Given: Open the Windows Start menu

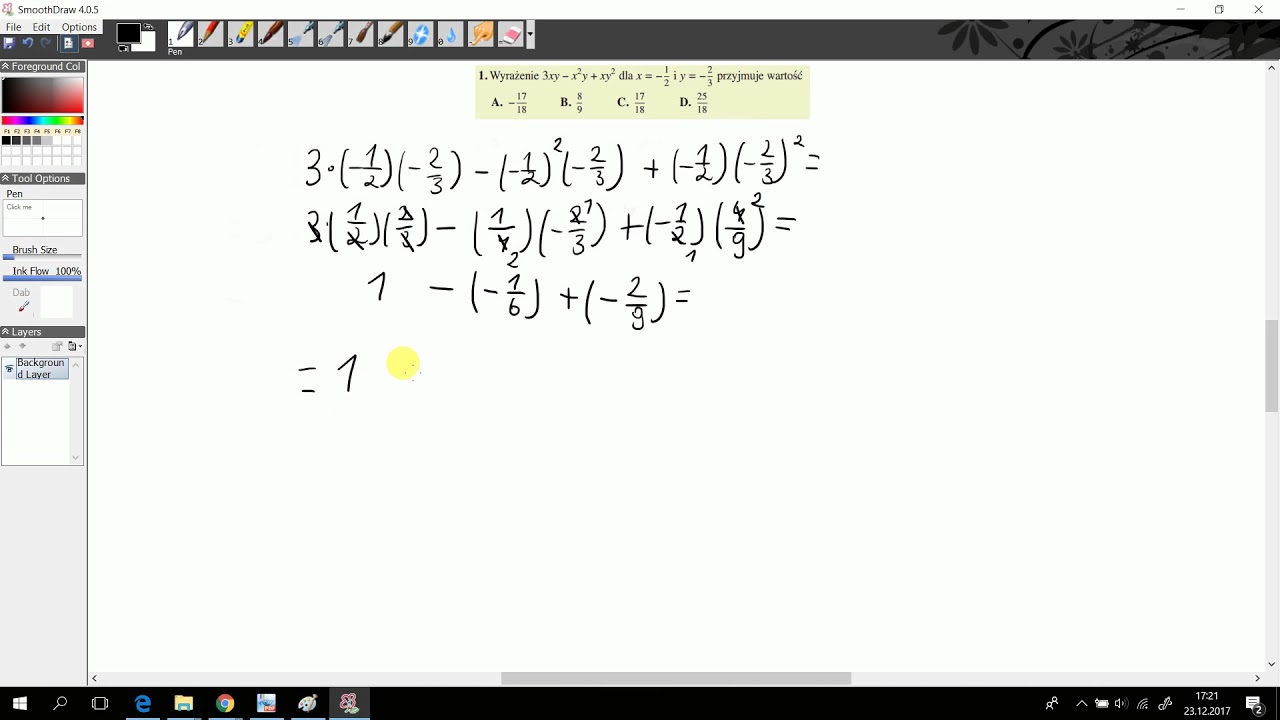Looking at the screenshot, I should point(20,703).
